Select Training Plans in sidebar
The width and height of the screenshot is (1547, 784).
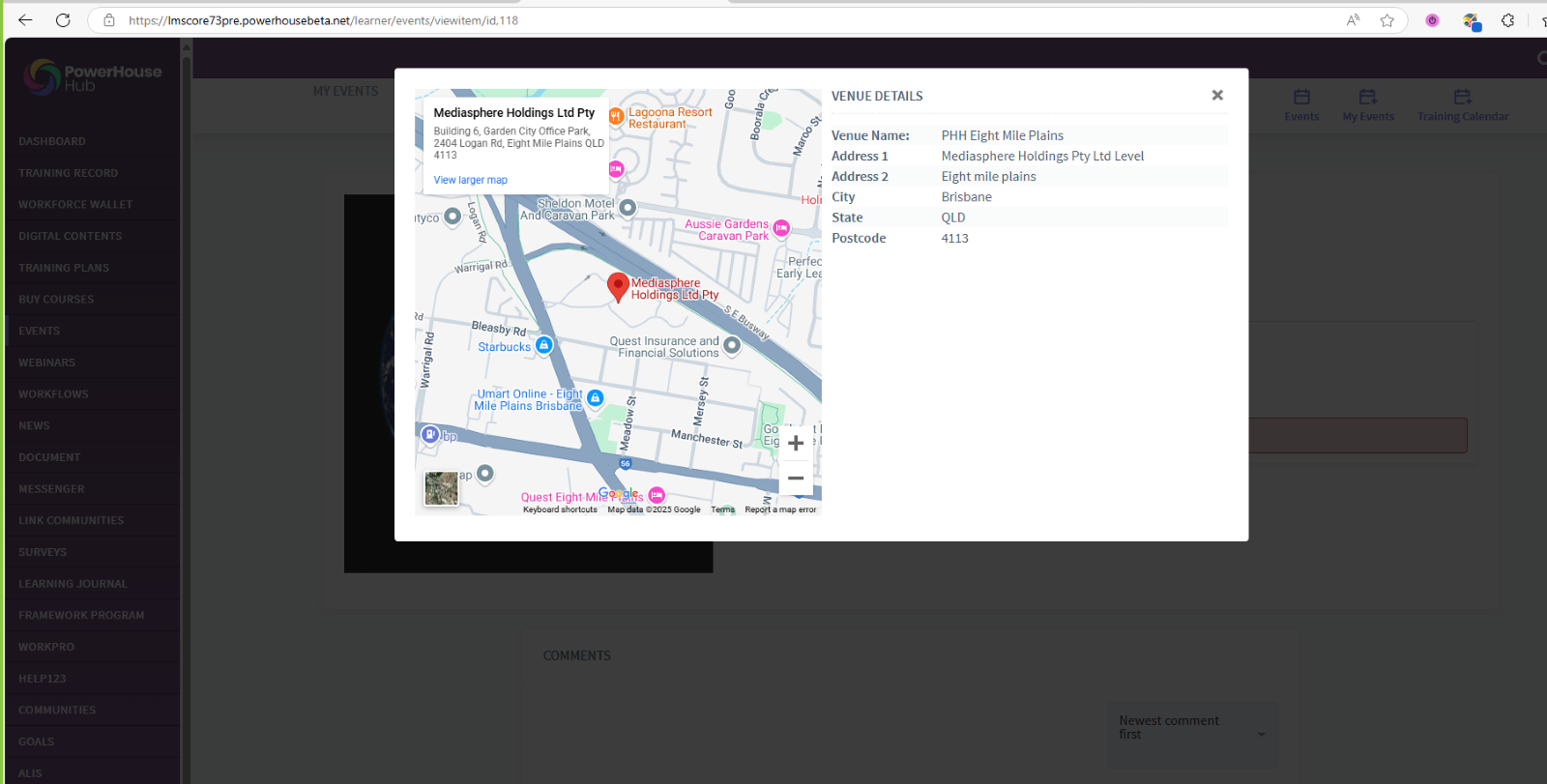pos(64,268)
